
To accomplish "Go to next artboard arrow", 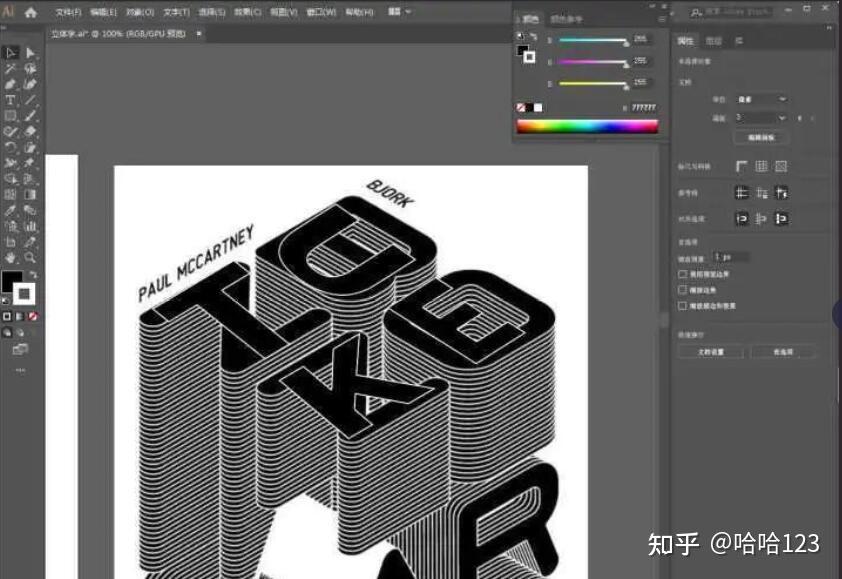I will click(812, 118).
